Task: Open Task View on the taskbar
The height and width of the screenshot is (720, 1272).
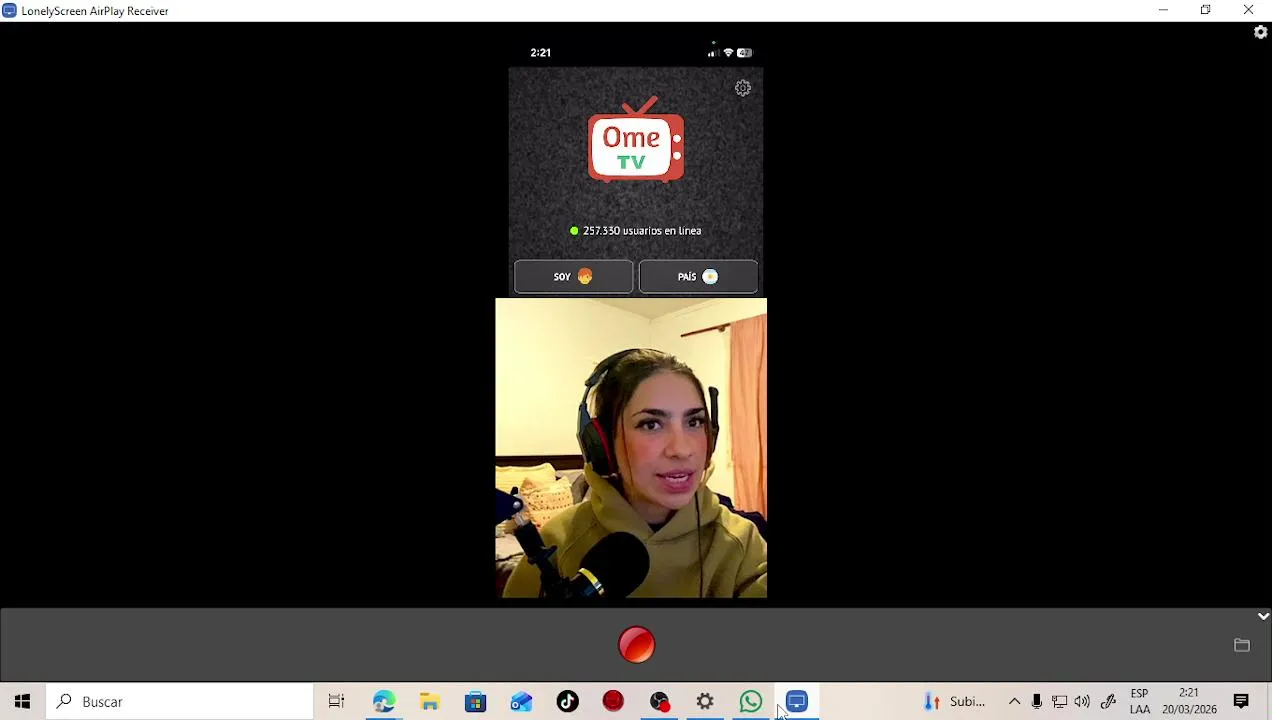Action: point(337,702)
